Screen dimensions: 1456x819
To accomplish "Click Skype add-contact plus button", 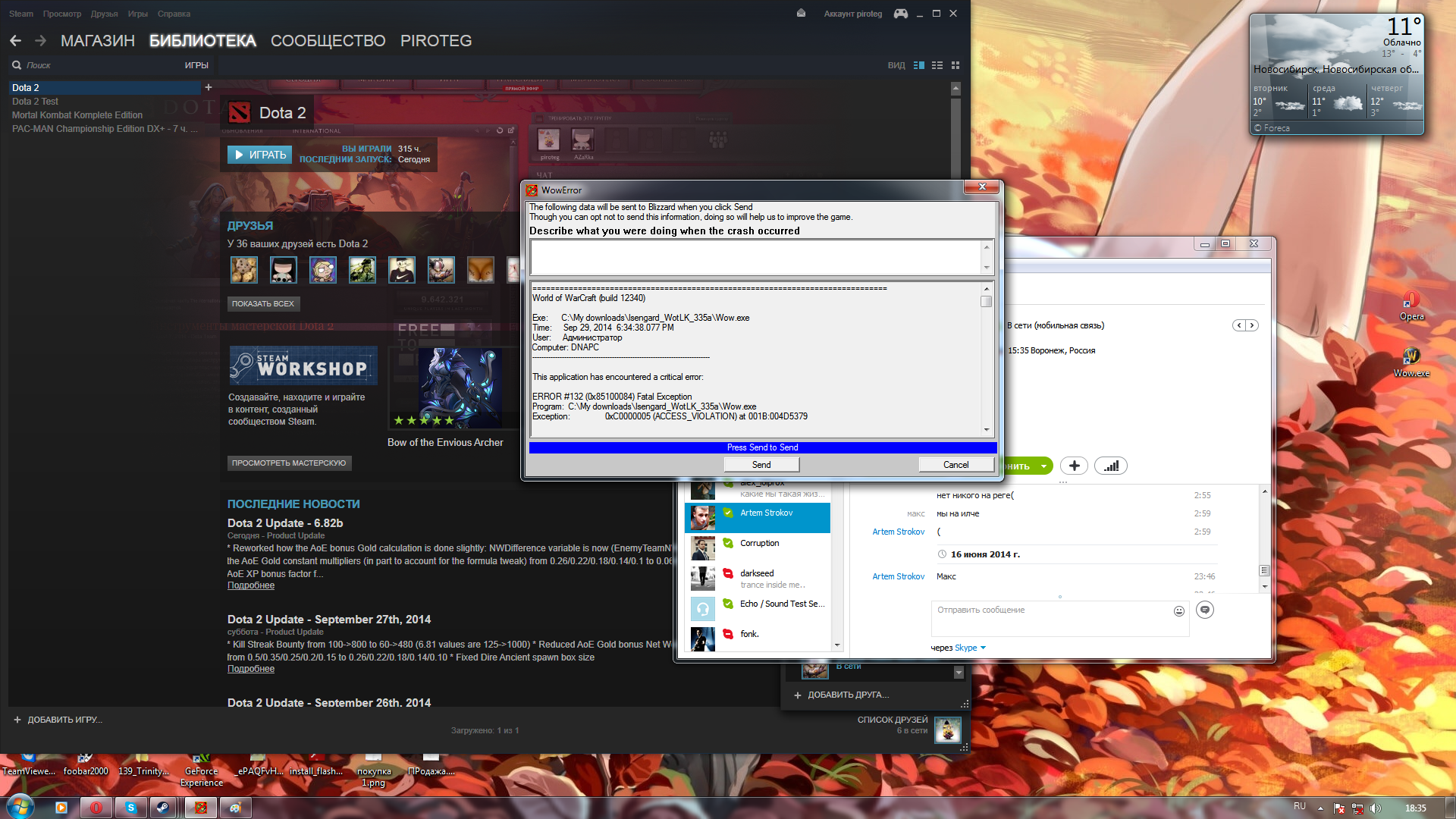I will click(1074, 466).
